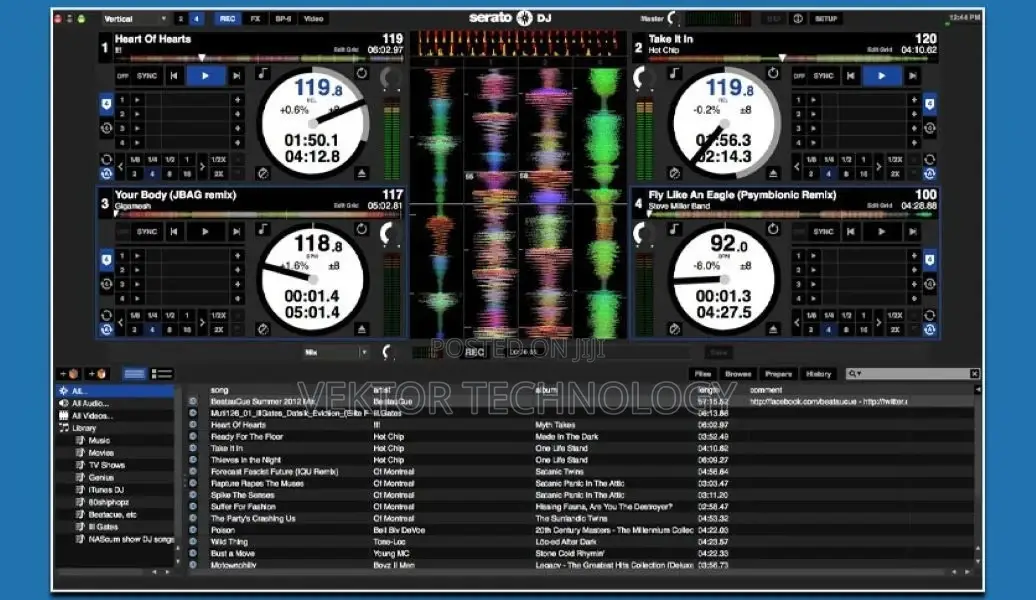The width and height of the screenshot is (1036, 600).
Task: Show cue points panel on deck 2
Action: (930, 104)
